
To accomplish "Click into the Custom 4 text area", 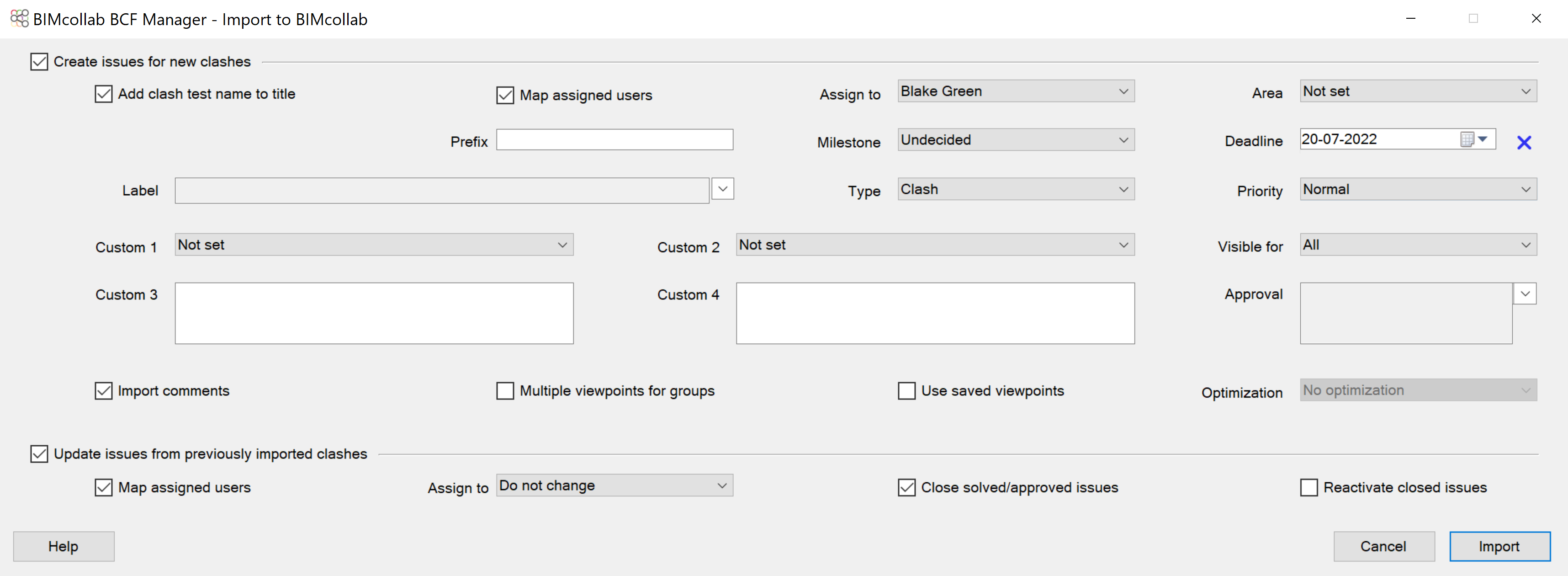I will 935,313.
